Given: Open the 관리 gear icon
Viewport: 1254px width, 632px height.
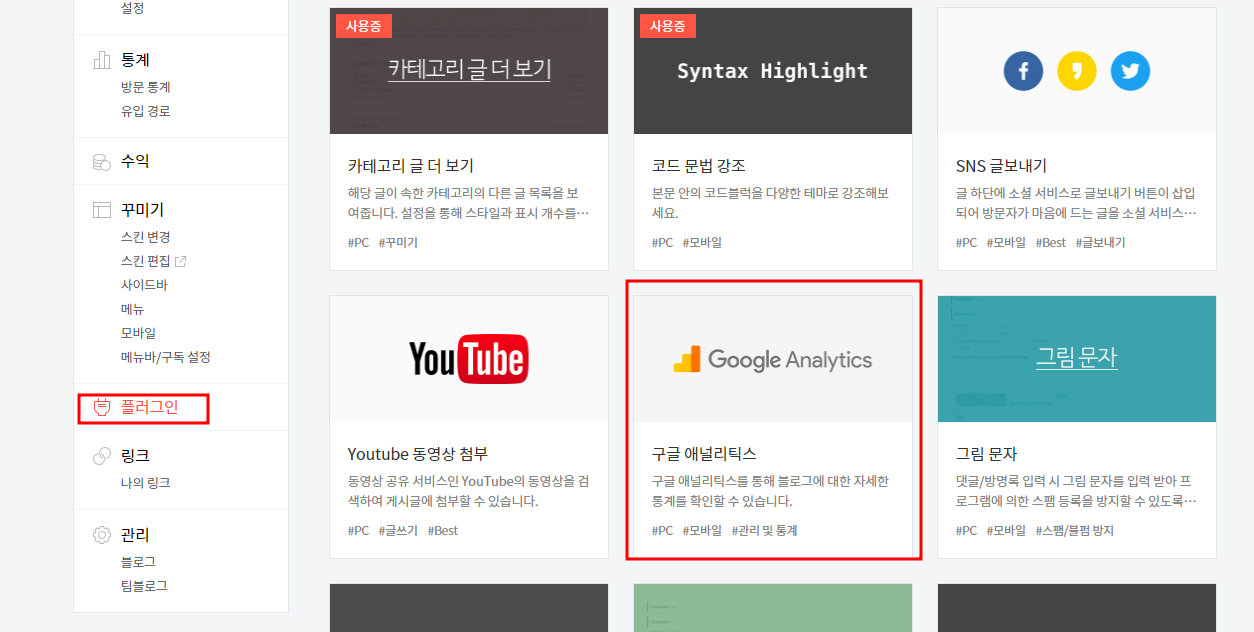Looking at the screenshot, I should 101,535.
